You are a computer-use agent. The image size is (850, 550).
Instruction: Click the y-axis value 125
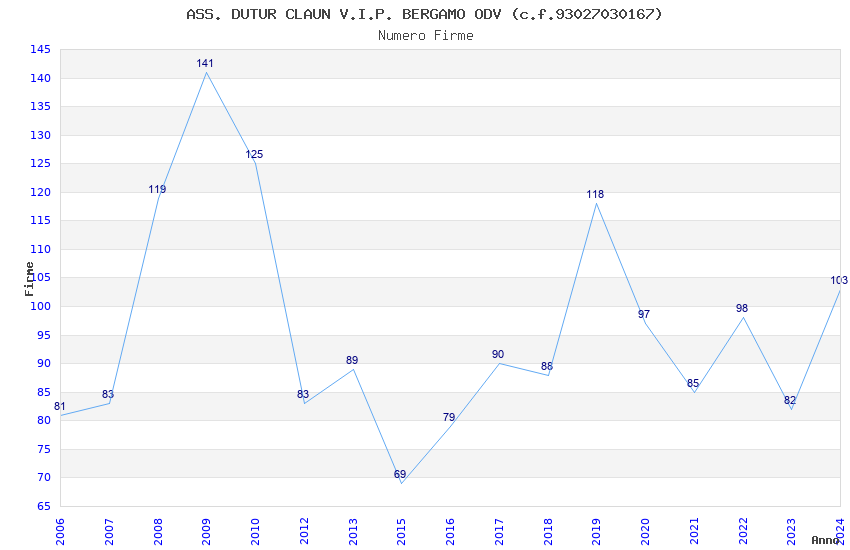click(x=41, y=164)
